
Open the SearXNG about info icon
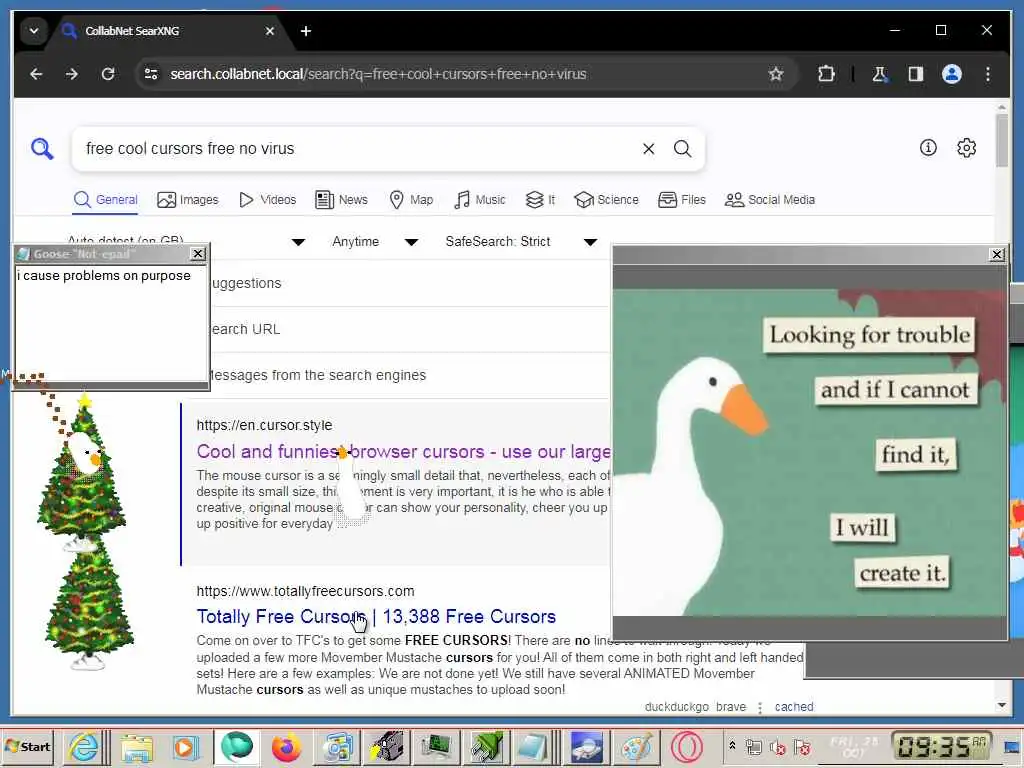tap(928, 148)
